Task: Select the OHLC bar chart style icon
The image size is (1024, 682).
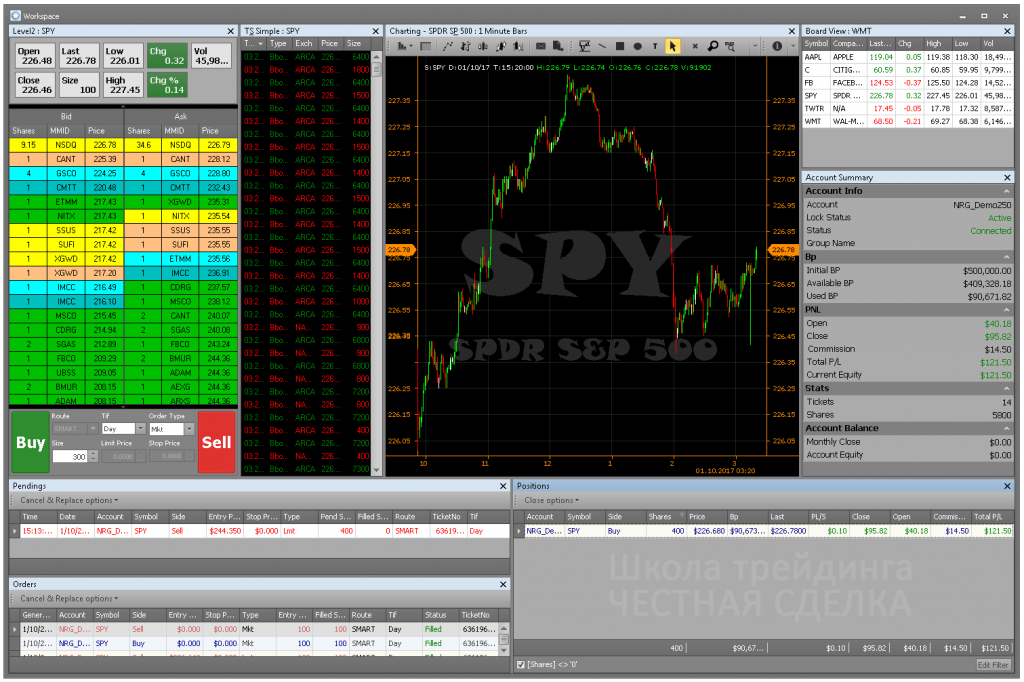Action: pos(466,46)
